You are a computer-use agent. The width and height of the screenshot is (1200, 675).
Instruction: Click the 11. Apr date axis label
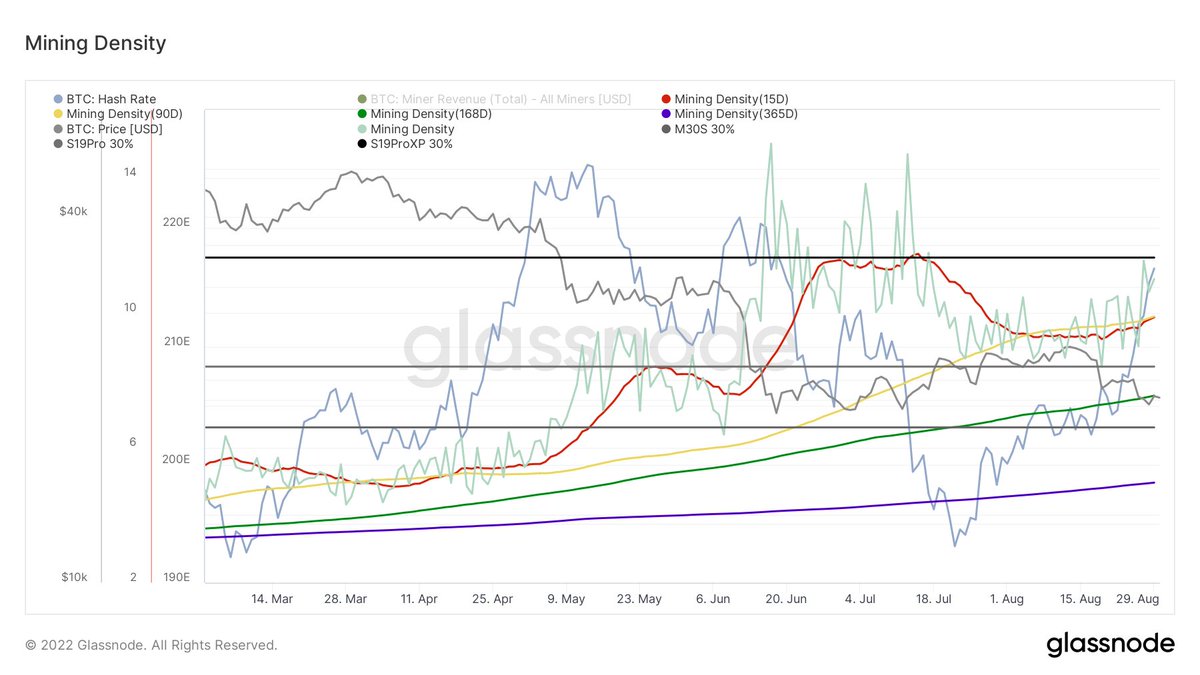click(419, 599)
